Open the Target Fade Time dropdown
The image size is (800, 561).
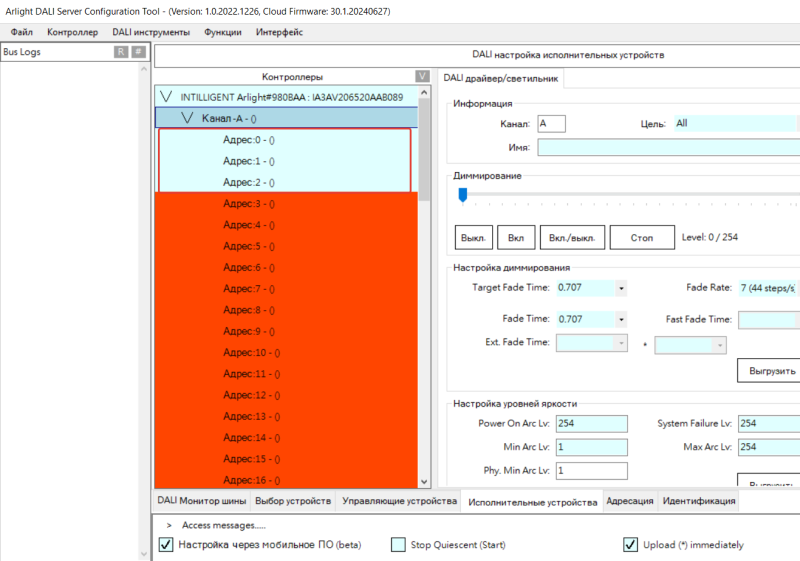(621, 288)
